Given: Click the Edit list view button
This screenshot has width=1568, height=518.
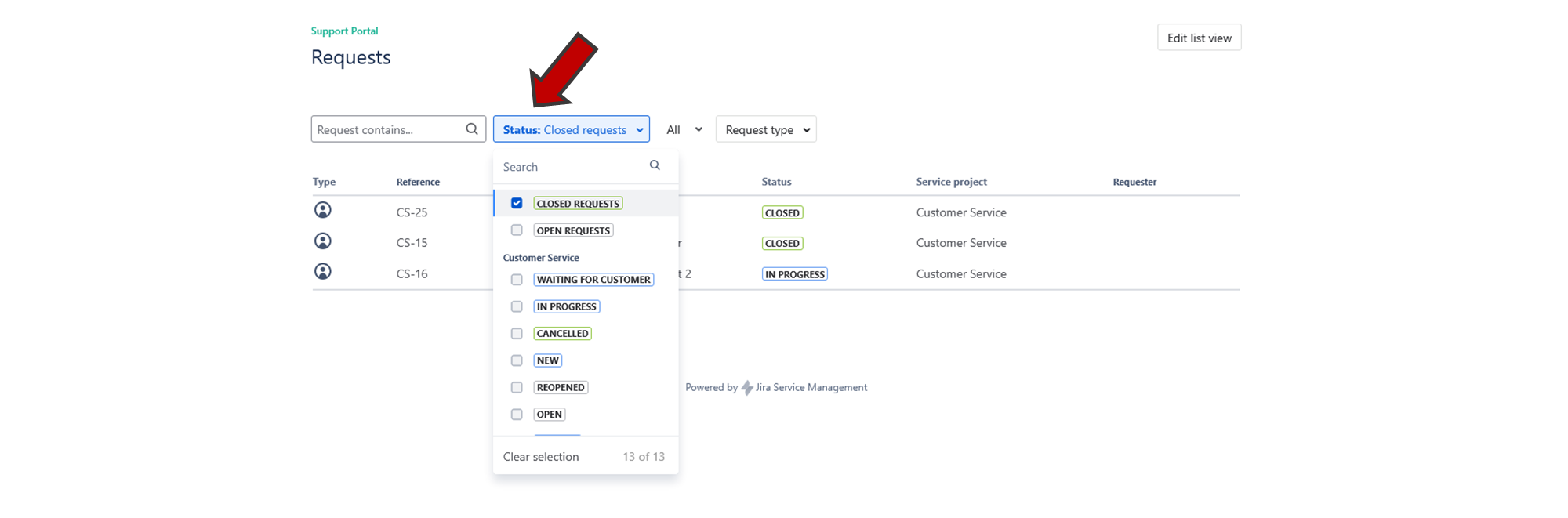Looking at the screenshot, I should tap(1199, 38).
